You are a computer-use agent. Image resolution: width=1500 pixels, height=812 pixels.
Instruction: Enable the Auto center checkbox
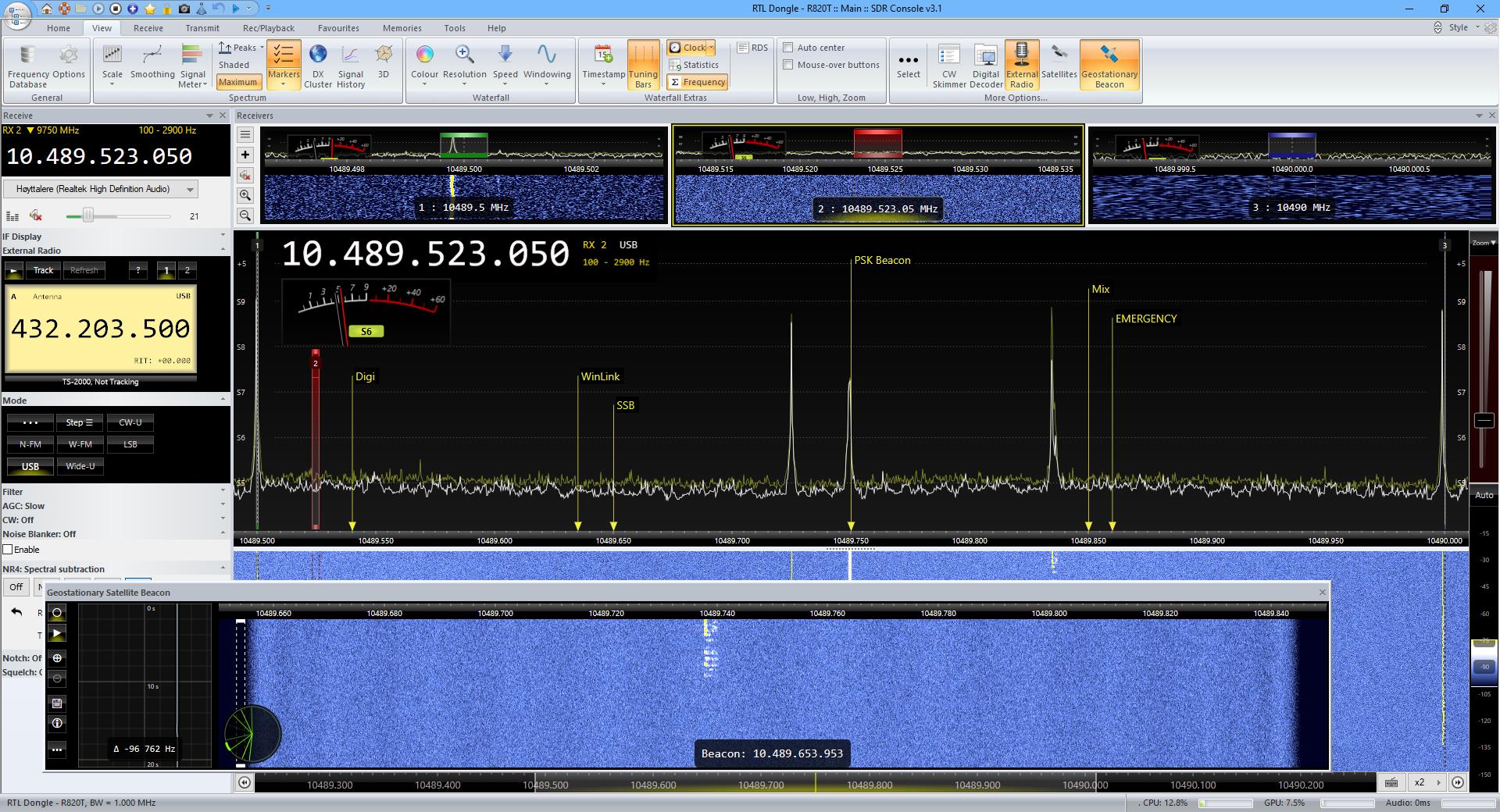point(788,48)
